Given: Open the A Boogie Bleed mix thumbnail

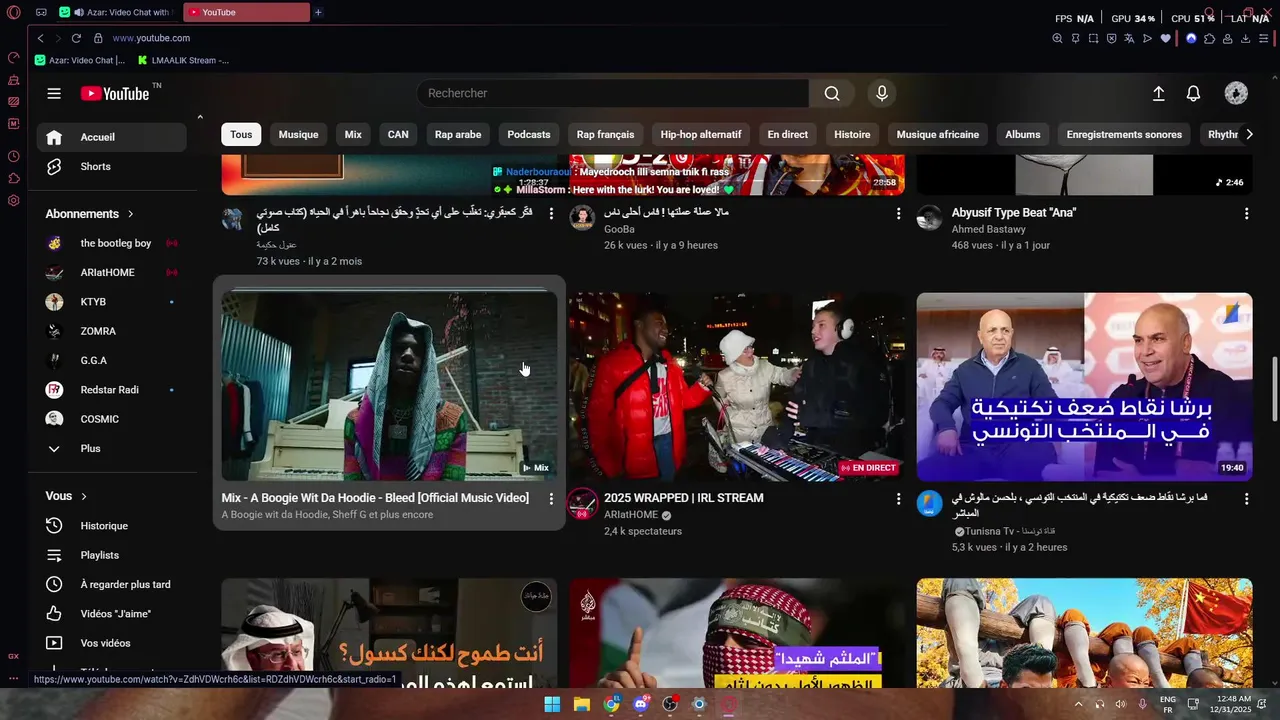Looking at the screenshot, I should pyautogui.click(x=389, y=386).
